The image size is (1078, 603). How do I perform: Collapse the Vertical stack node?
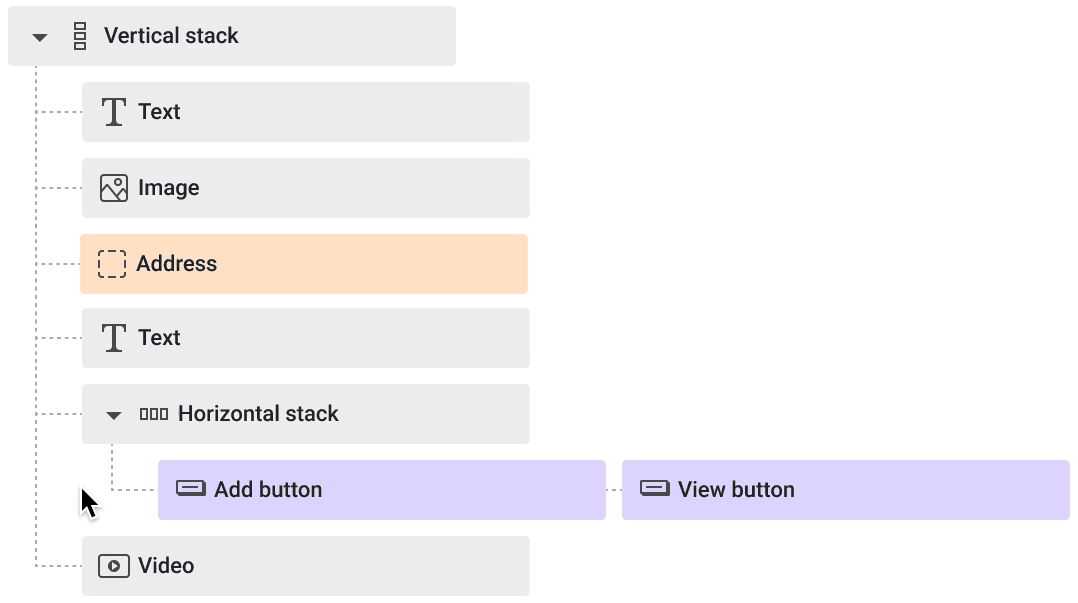(x=40, y=37)
